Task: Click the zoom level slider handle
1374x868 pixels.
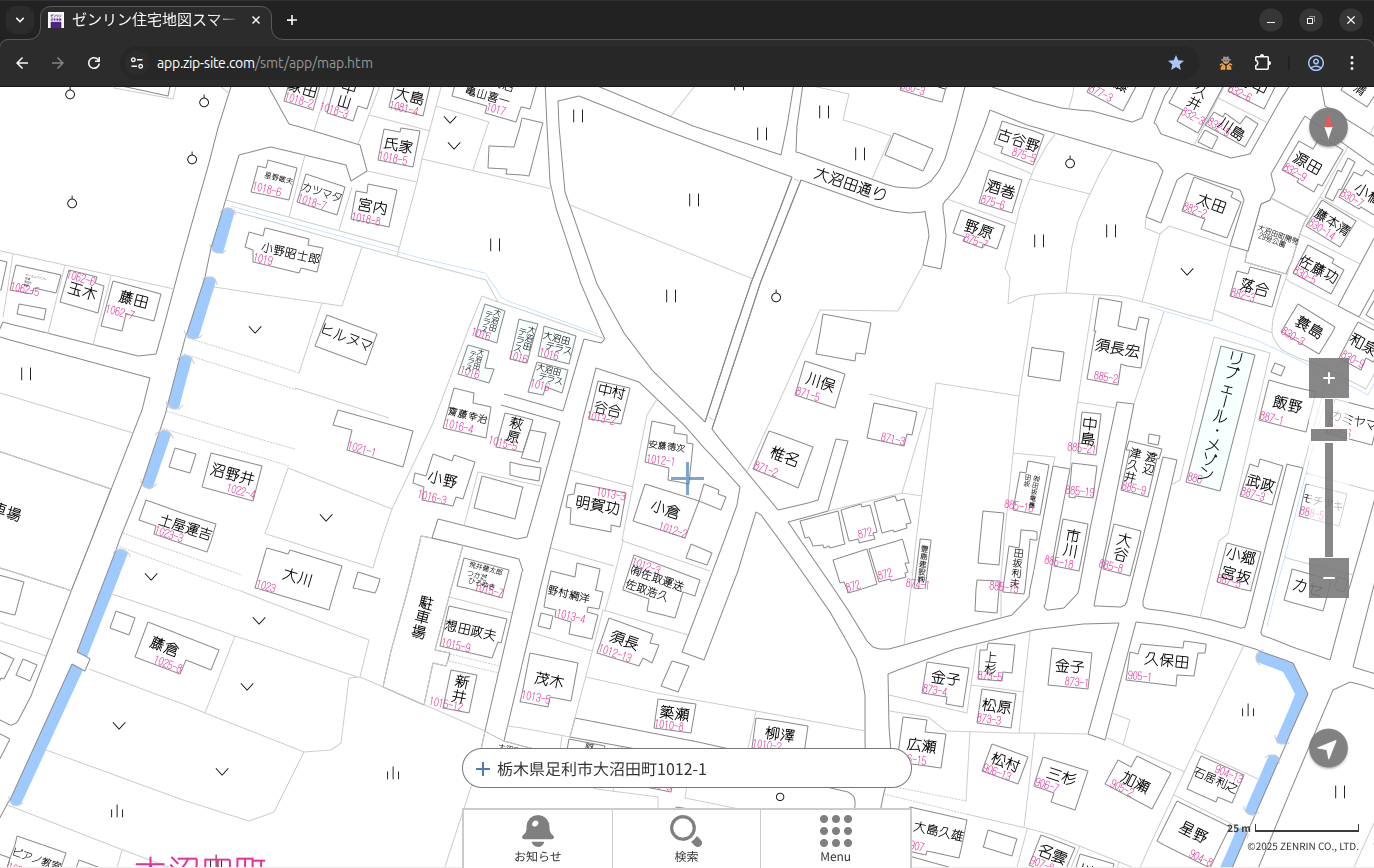Action: click(x=1328, y=434)
